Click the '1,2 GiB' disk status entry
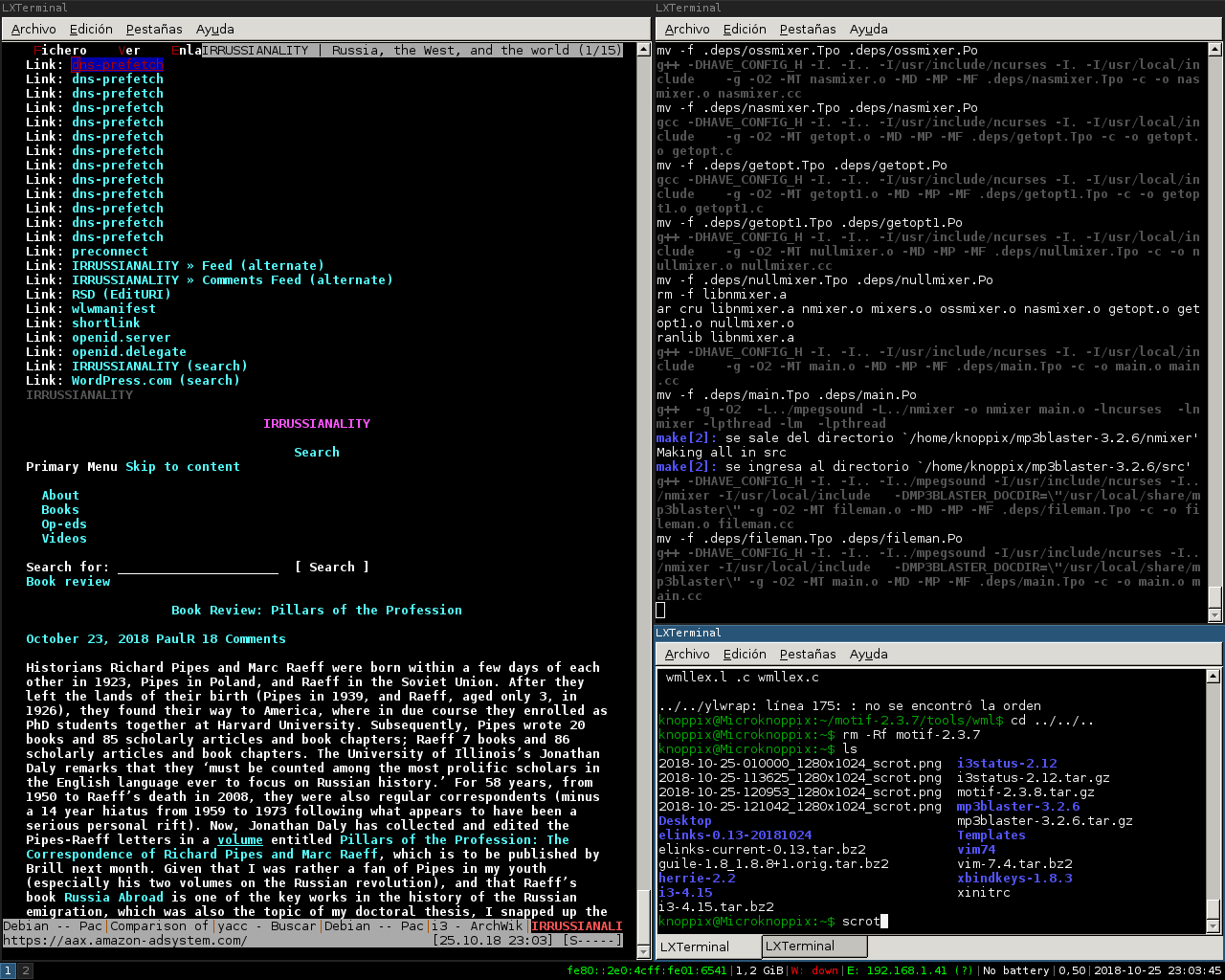Viewport: 1225px width, 980px height. point(758,970)
